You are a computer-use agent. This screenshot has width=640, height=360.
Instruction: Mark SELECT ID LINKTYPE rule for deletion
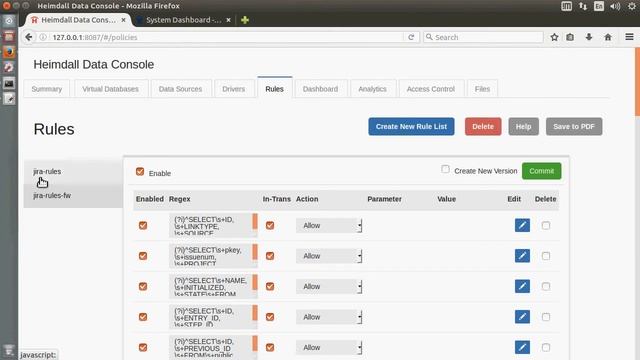pos(546,225)
